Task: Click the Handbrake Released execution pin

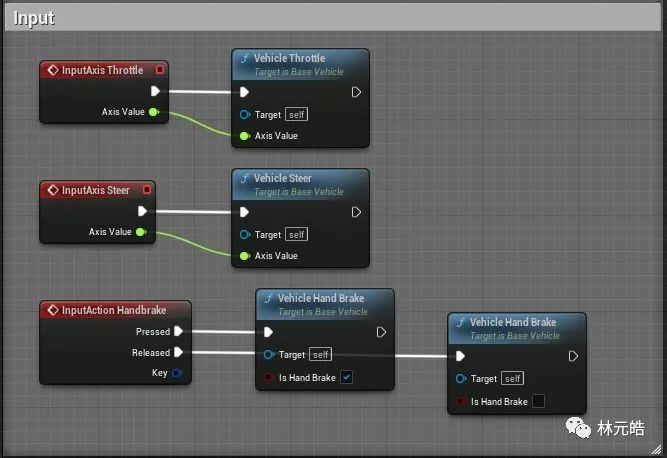Action: tap(179, 352)
